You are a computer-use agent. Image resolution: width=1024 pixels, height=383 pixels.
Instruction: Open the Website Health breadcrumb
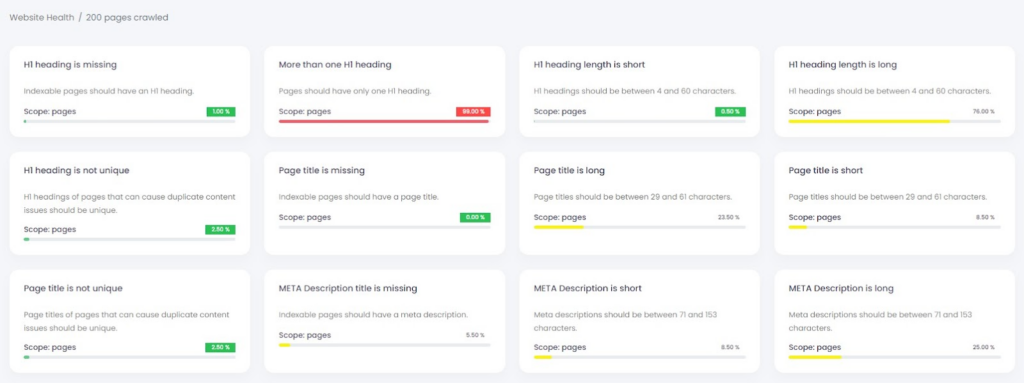(x=40, y=18)
